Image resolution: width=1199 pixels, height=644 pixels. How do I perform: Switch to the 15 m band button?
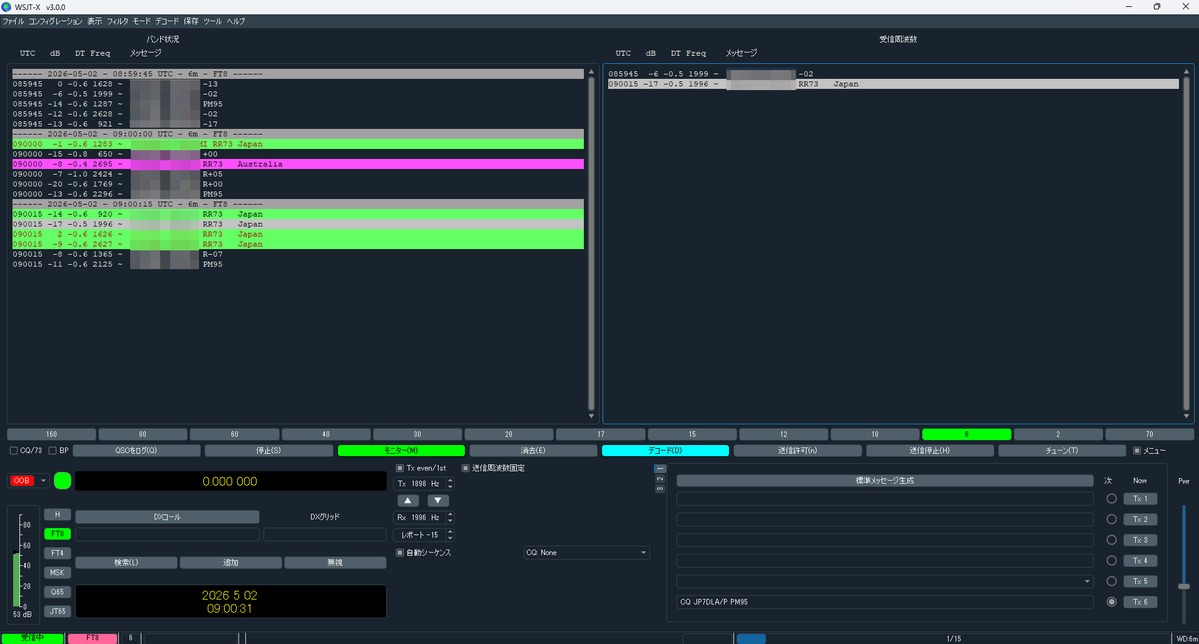click(x=692, y=434)
